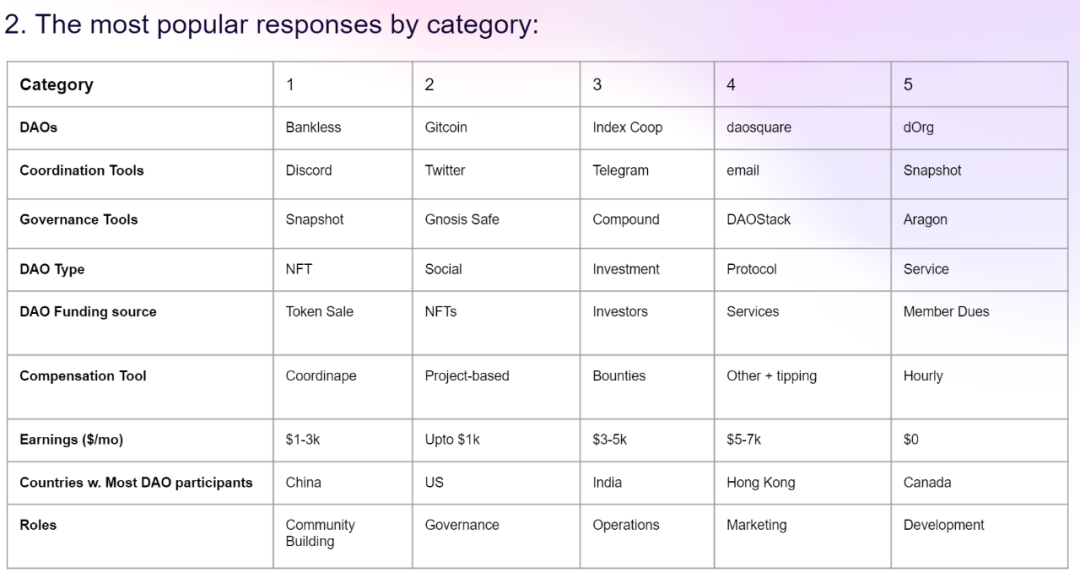Select the 'Hong Kong' country cell
This screenshot has width=1080, height=578.
pos(802,483)
